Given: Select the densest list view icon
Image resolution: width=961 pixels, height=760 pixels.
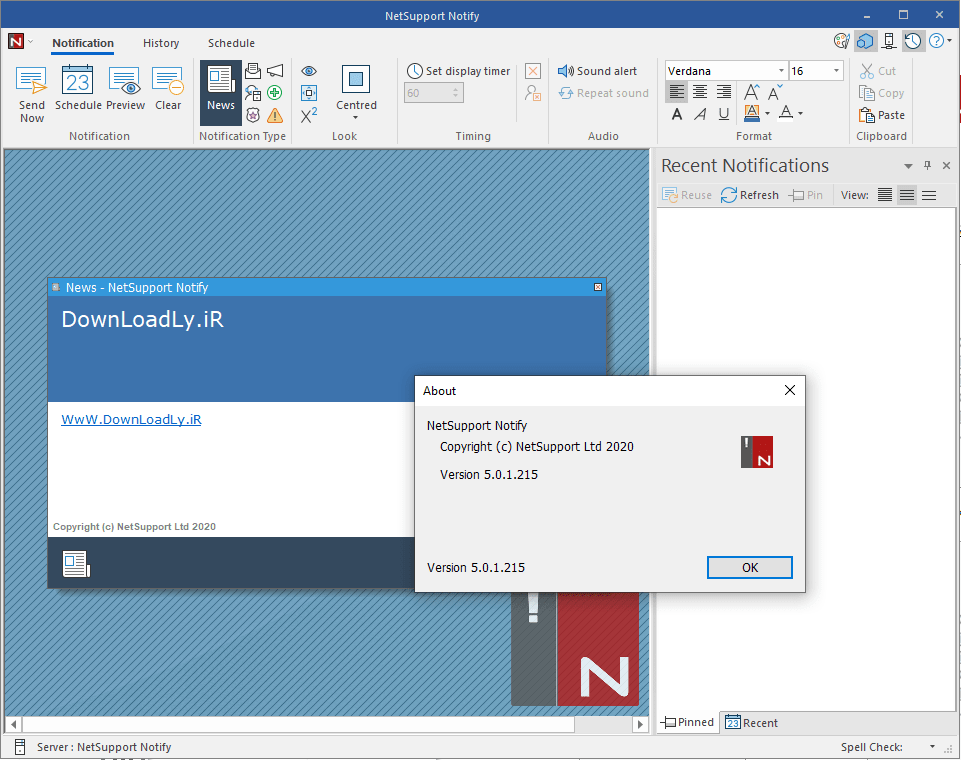Looking at the screenshot, I should click(884, 195).
